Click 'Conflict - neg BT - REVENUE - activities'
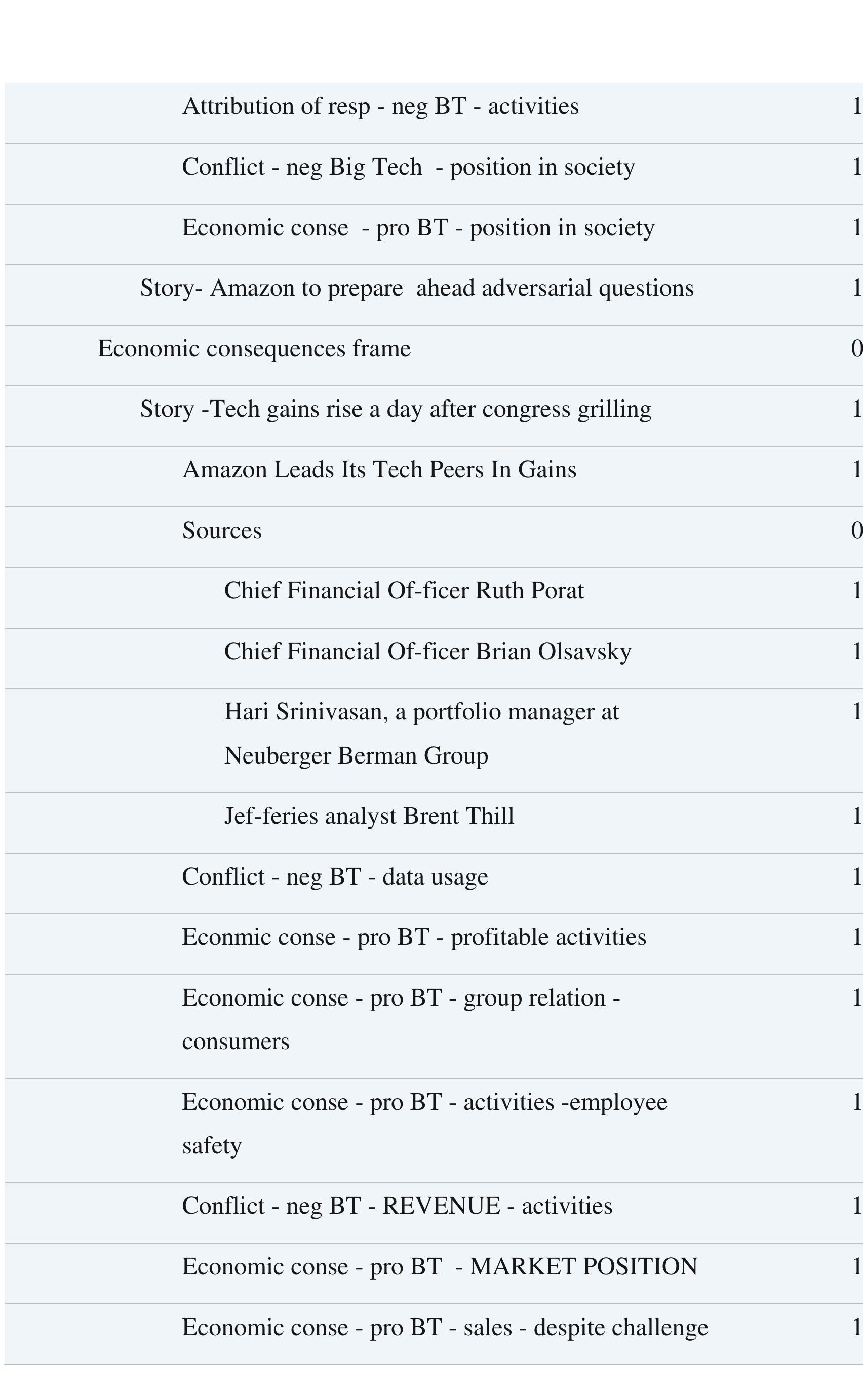This screenshot has height=1400, width=863. coord(397,1206)
